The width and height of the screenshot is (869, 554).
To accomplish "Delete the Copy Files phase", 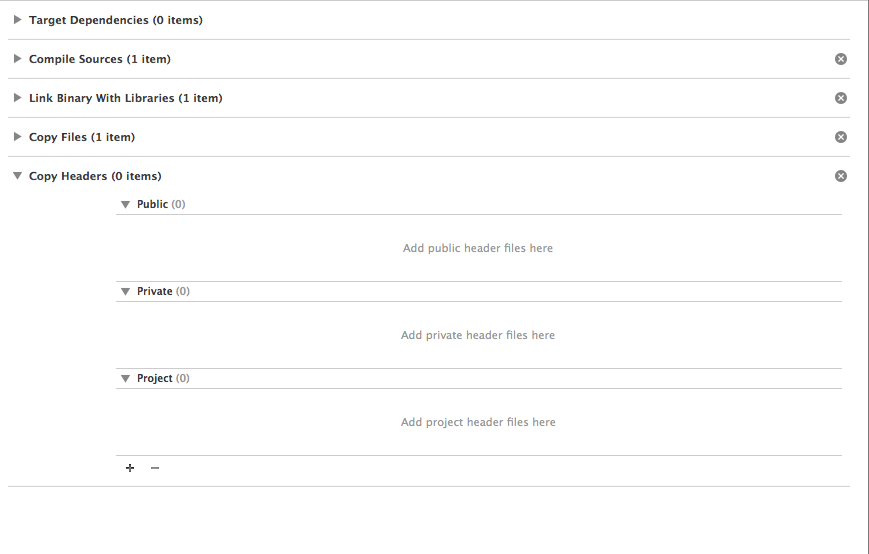I will [x=841, y=137].
